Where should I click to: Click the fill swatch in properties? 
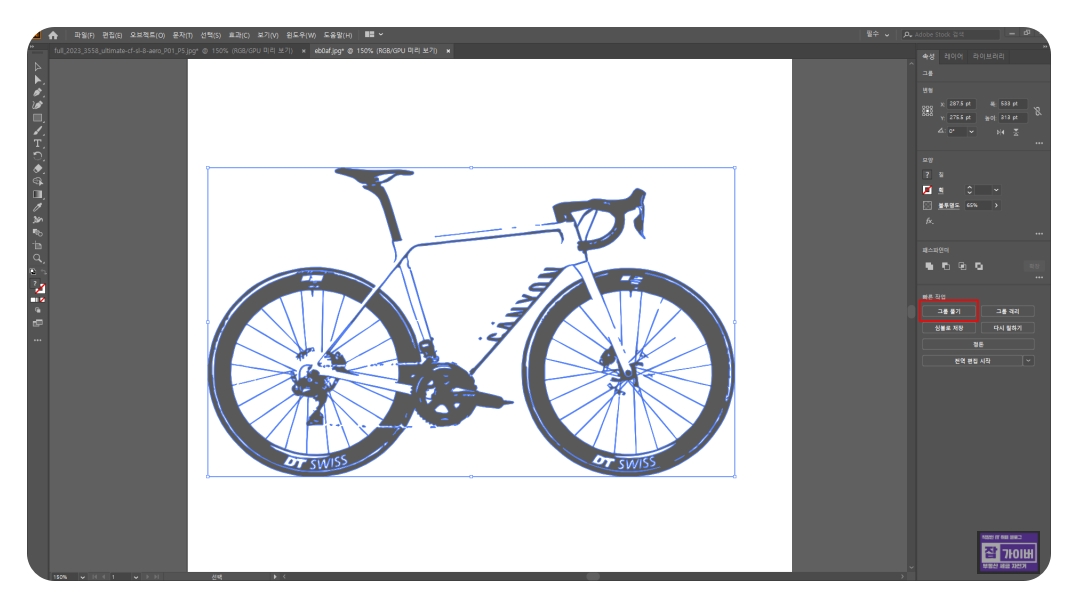tap(927, 175)
